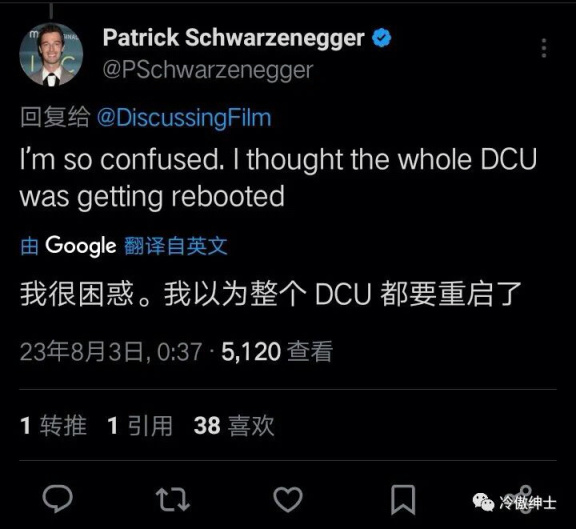
Task: Toggle the 翻译自英文 translation link
Action: [176, 246]
